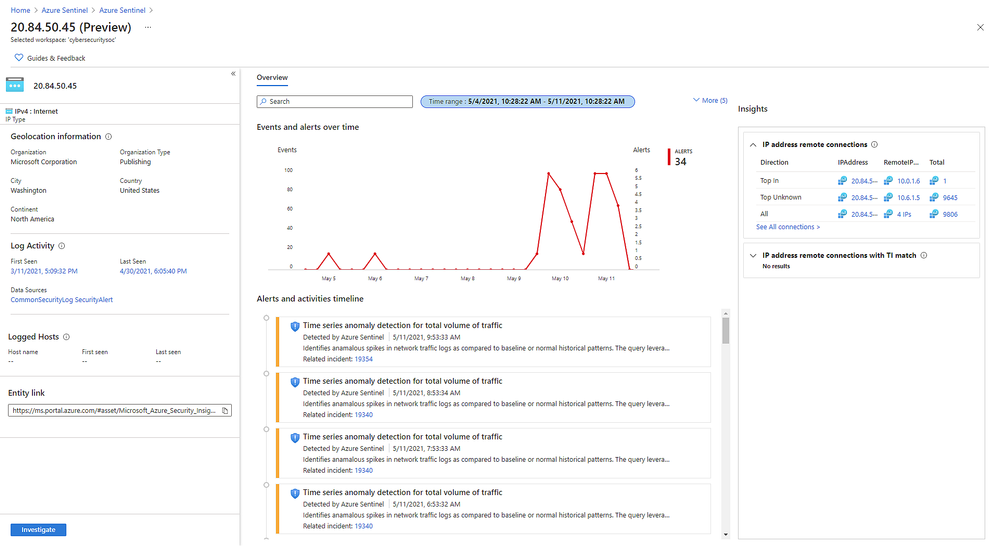Open the ellipsis menu beside page title
999x546 pixels.
click(x=149, y=27)
